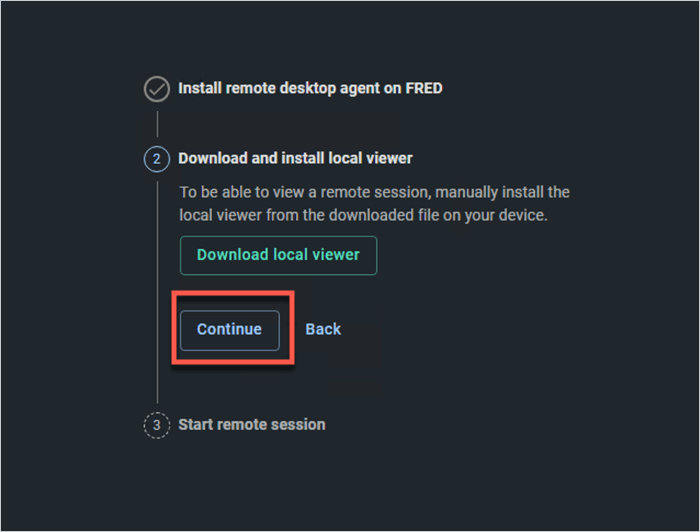The image size is (700, 532).
Task: Download the local viewer installer
Action: [278, 255]
